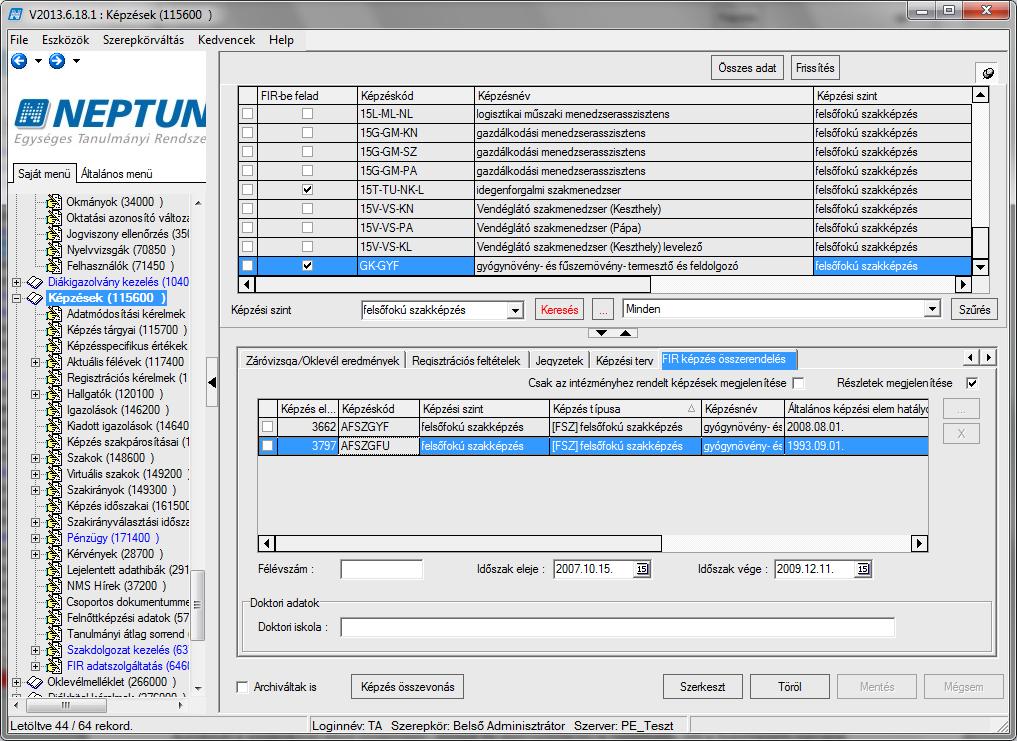Click the Szakirányok (149300) tree icon
Viewport: 1017px width, 741px height.
click(54, 490)
